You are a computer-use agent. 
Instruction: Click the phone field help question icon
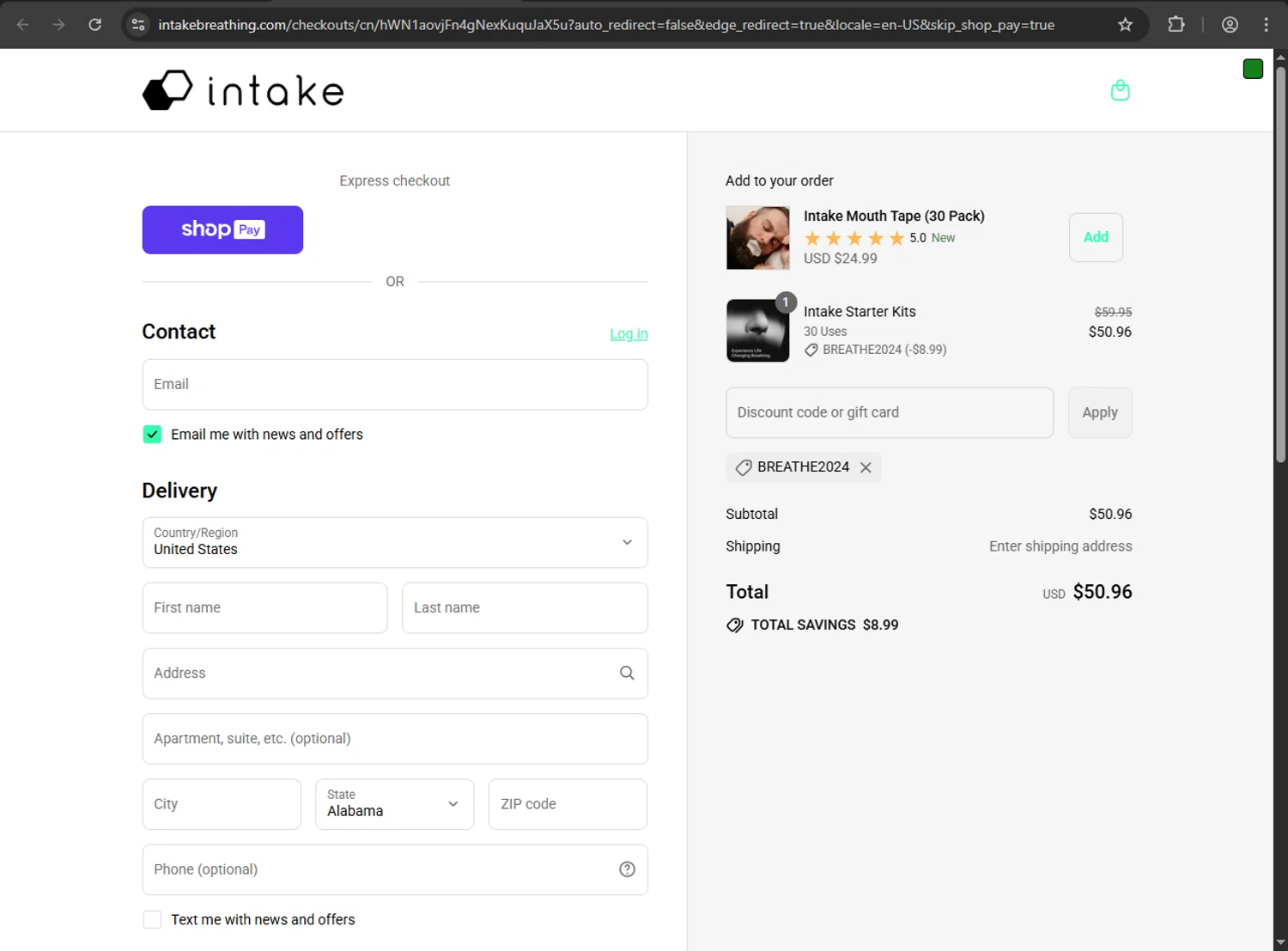click(x=627, y=869)
